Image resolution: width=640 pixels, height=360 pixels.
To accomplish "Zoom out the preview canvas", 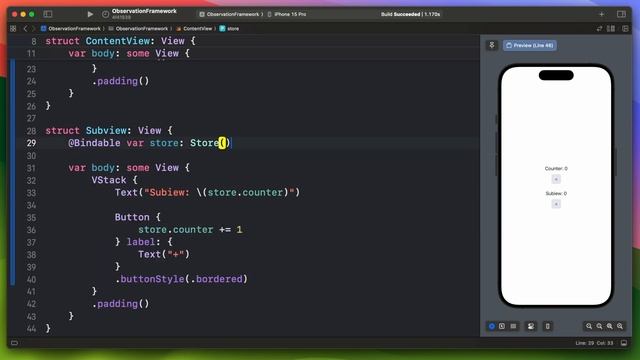I will [x=589, y=326].
